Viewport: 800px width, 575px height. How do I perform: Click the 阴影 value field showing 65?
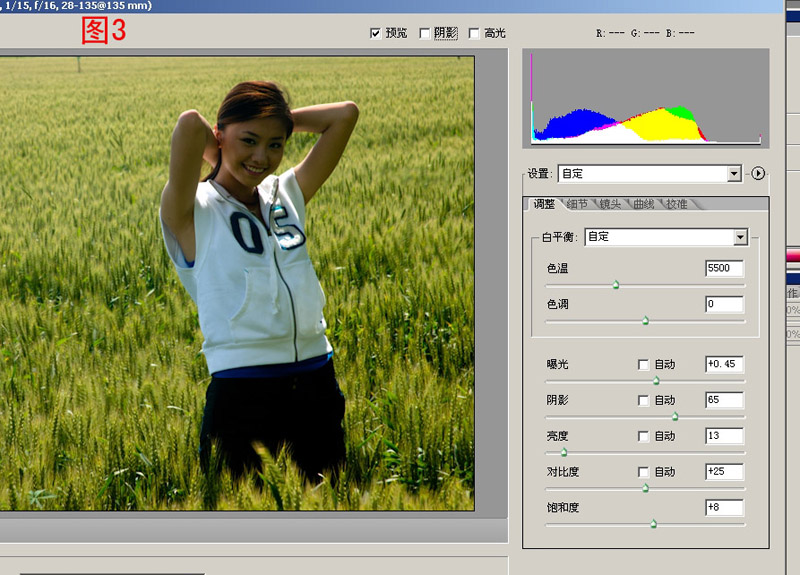click(724, 400)
